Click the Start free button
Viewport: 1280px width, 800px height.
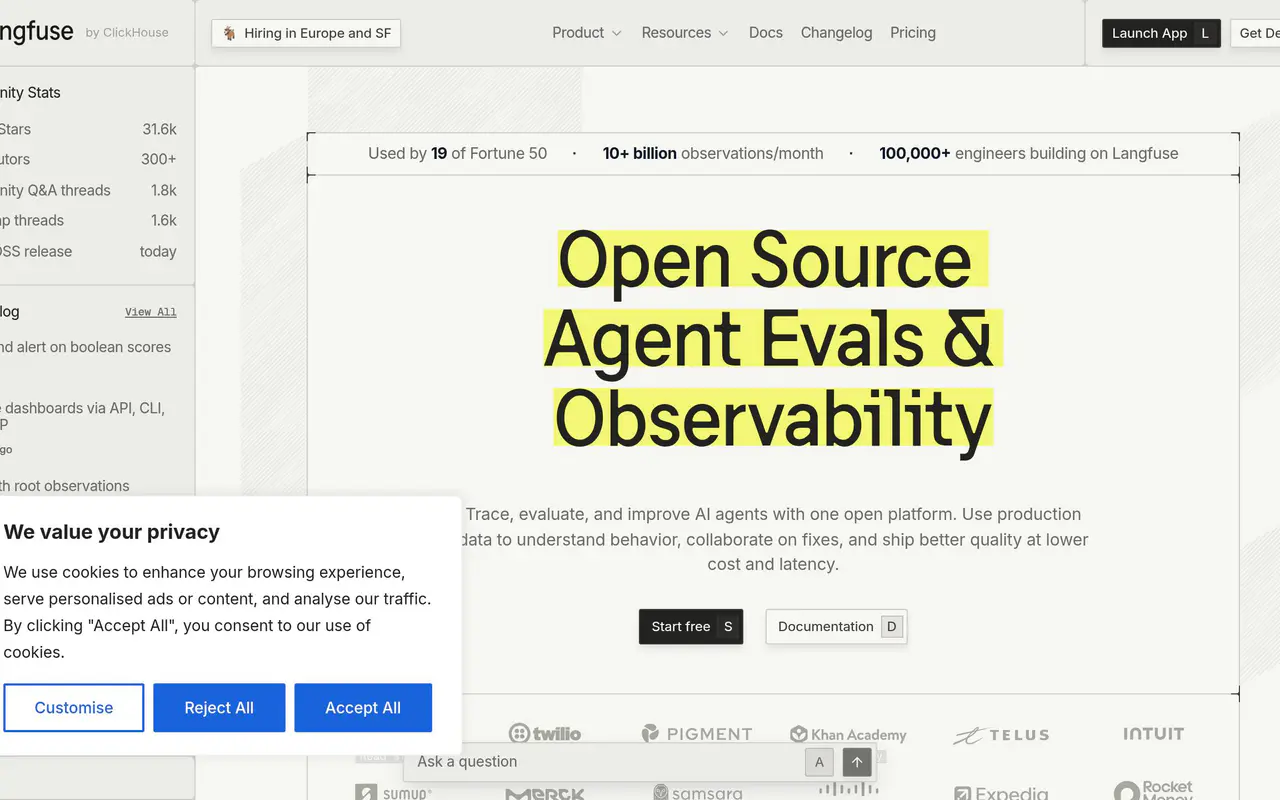pos(691,627)
